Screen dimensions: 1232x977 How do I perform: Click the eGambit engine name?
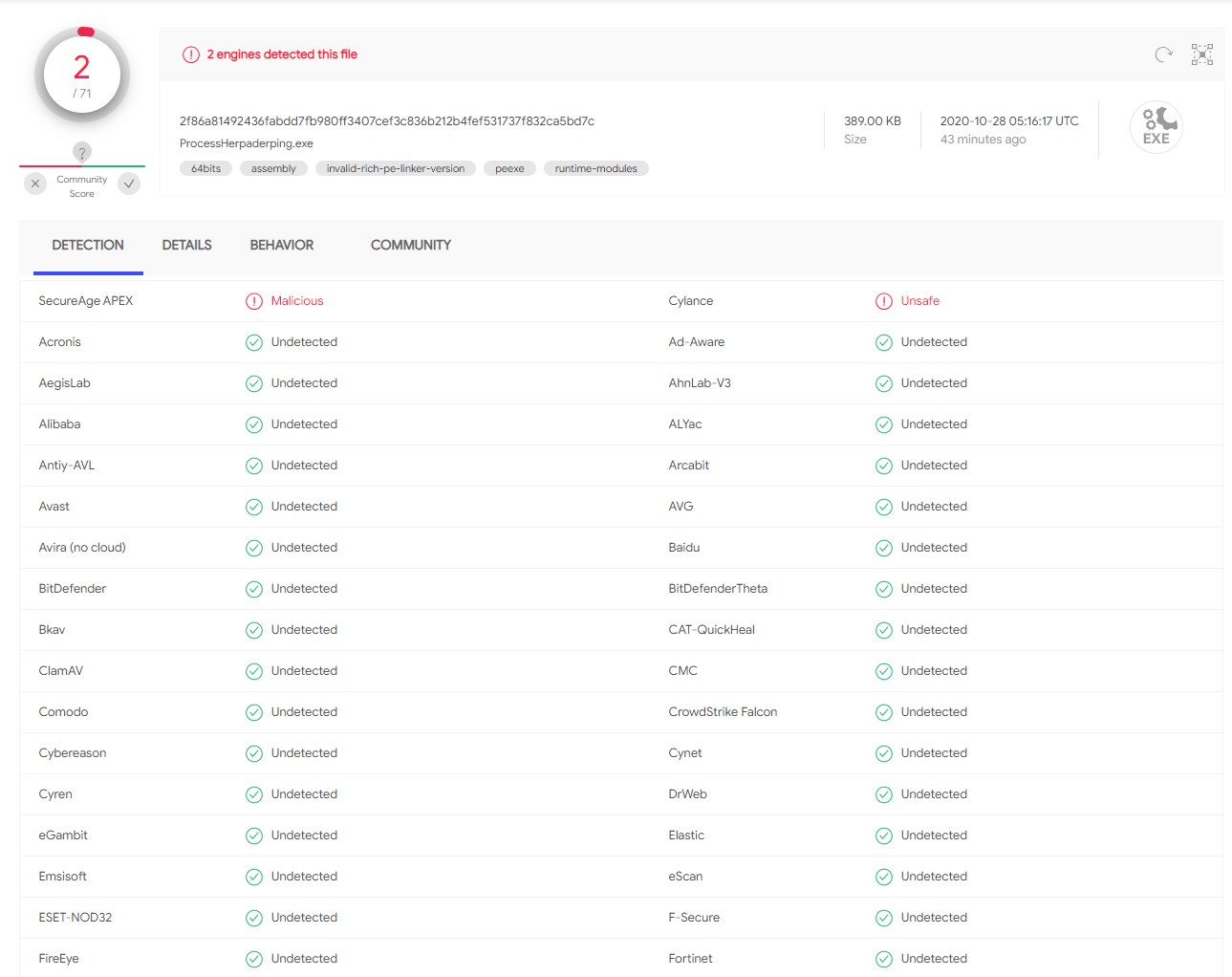click(63, 836)
